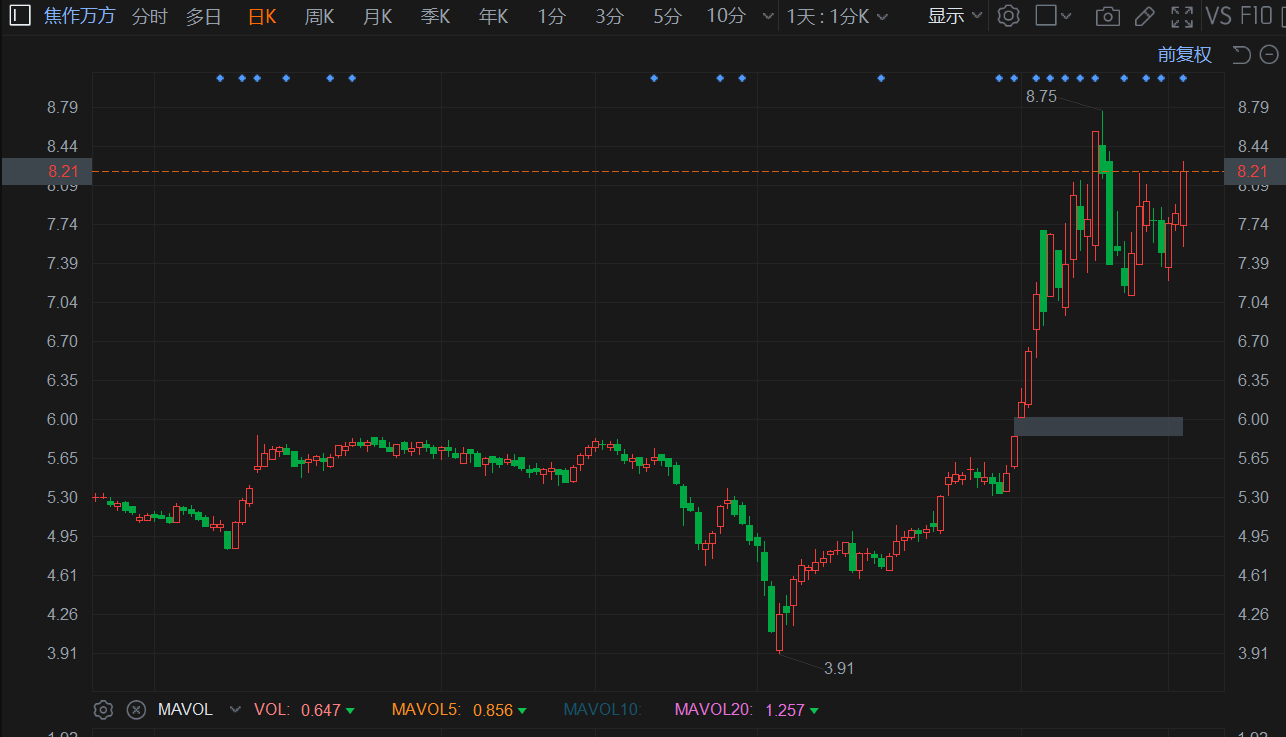Click the red 8.21 price tag on right axis
Image resolution: width=1286 pixels, height=737 pixels.
point(1254,171)
